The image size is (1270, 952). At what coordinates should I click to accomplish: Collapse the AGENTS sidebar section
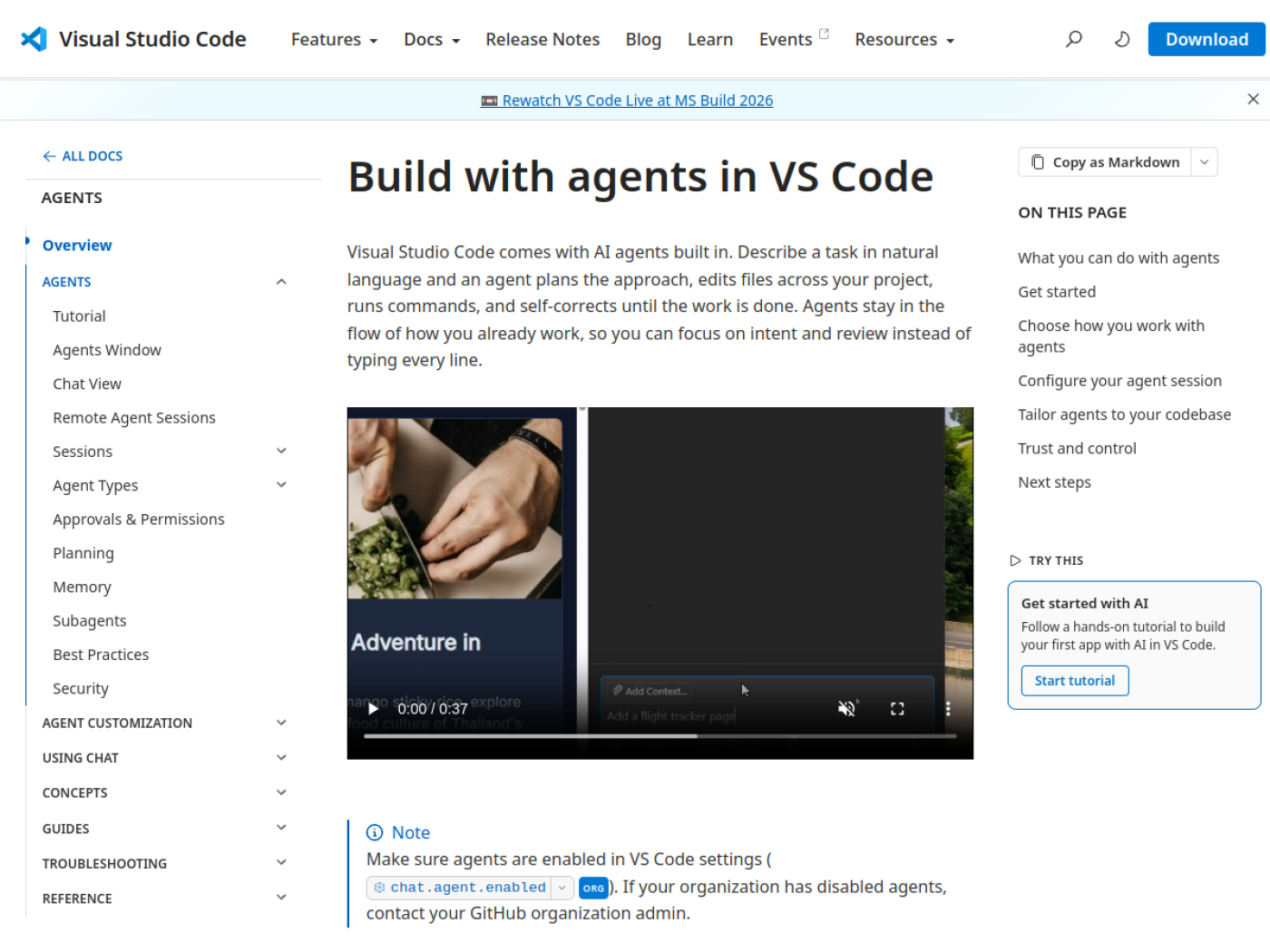click(x=281, y=282)
